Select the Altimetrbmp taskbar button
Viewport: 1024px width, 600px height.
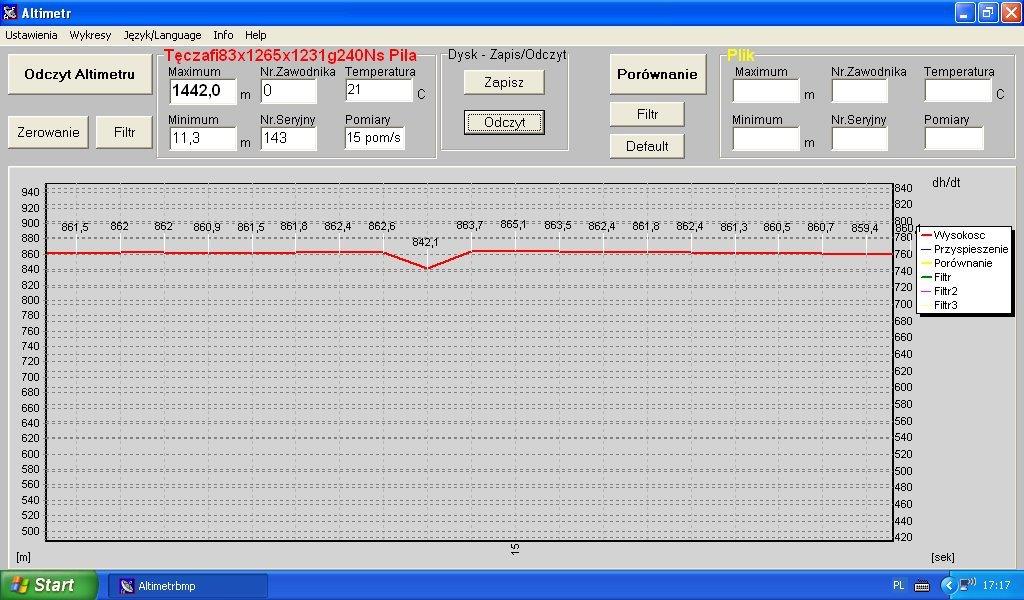coord(188,586)
